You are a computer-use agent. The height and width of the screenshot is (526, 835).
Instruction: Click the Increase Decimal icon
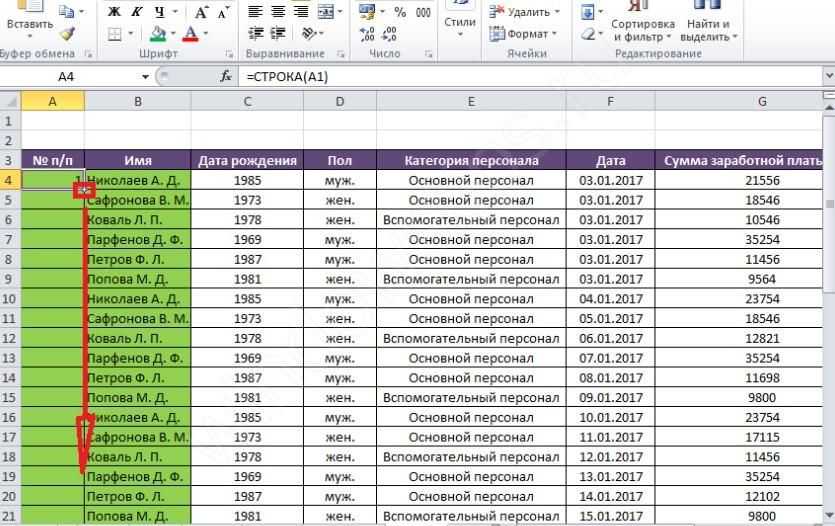(365, 33)
